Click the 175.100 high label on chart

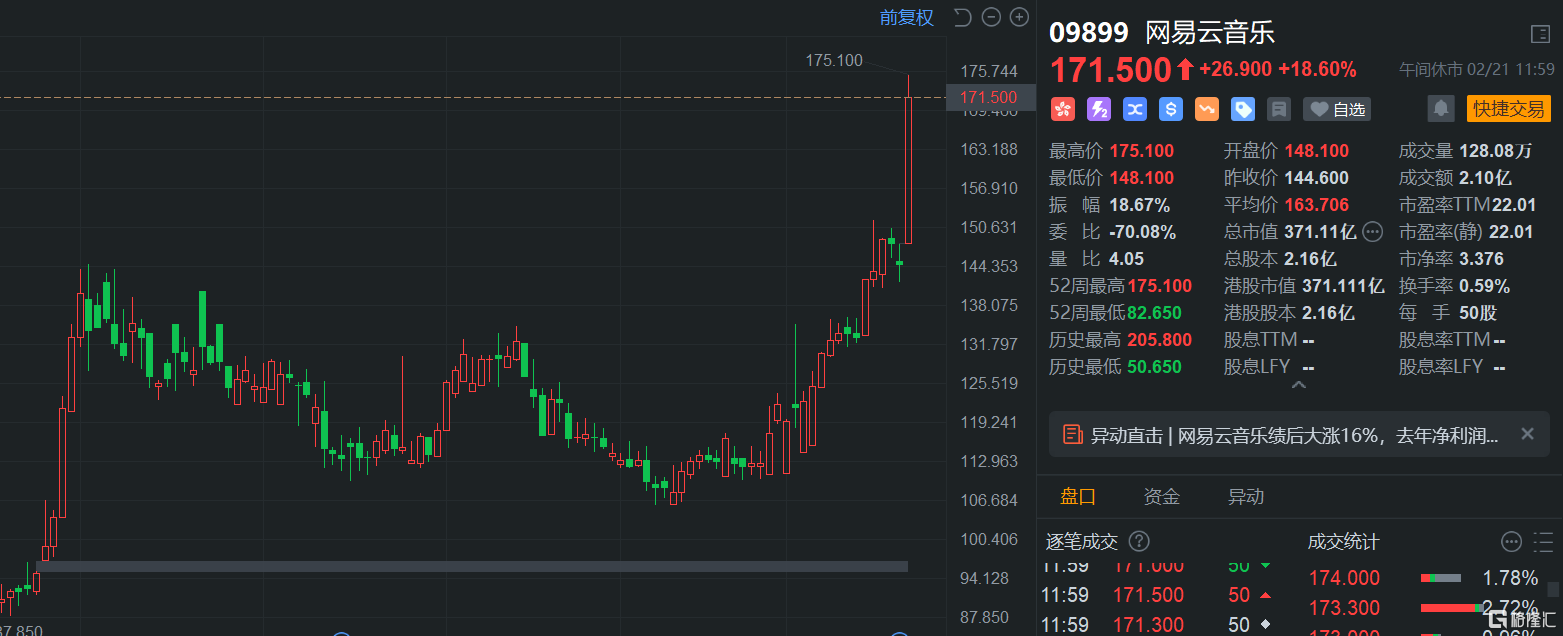(x=834, y=61)
